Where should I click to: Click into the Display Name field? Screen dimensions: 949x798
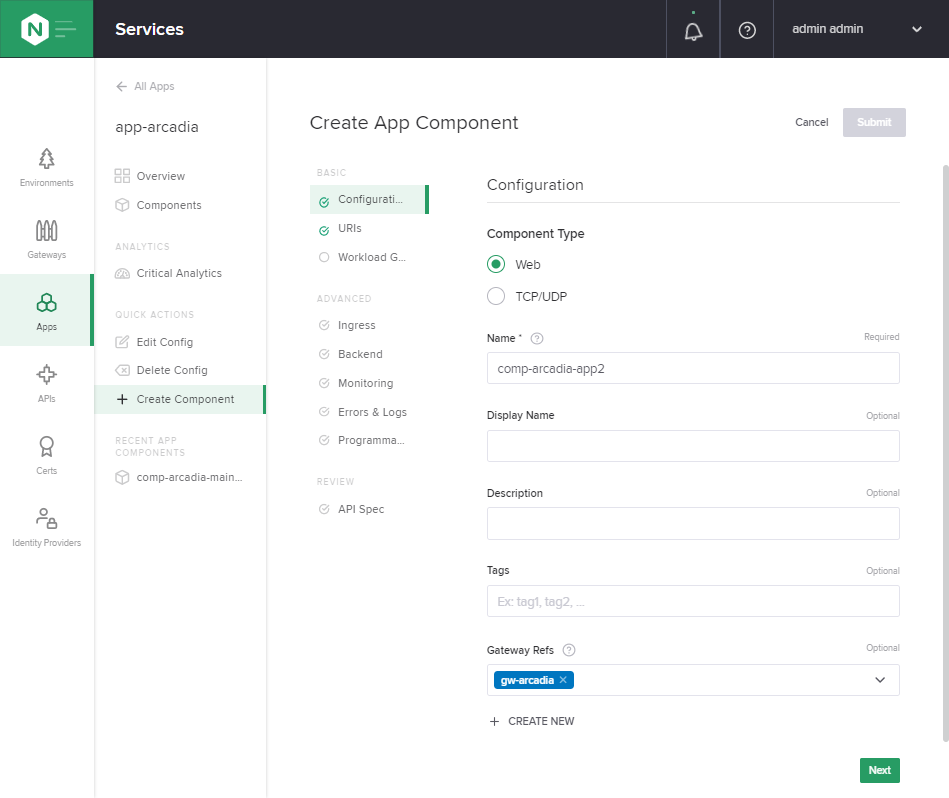coord(693,446)
